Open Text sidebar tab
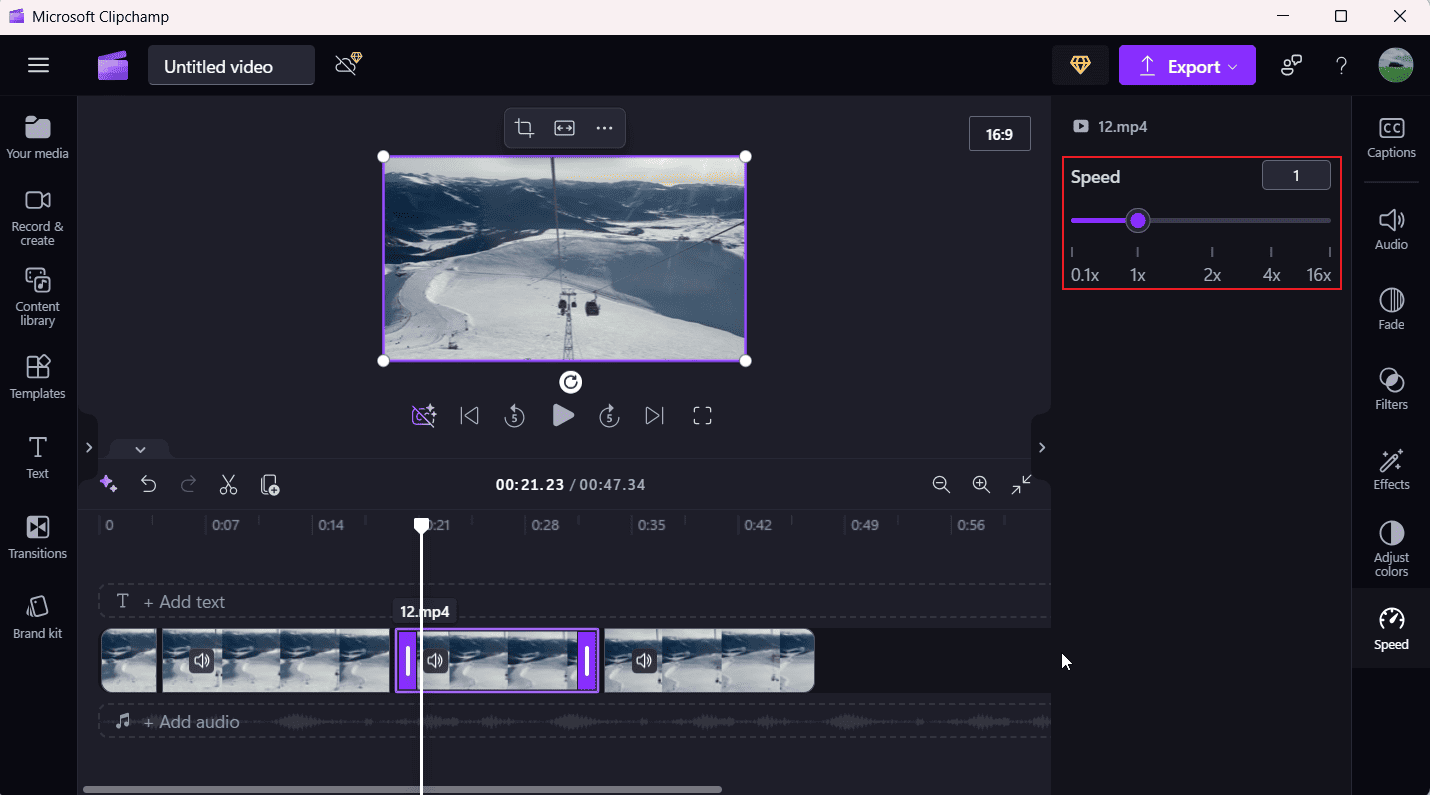1430x795 pixels. (38, 457)
